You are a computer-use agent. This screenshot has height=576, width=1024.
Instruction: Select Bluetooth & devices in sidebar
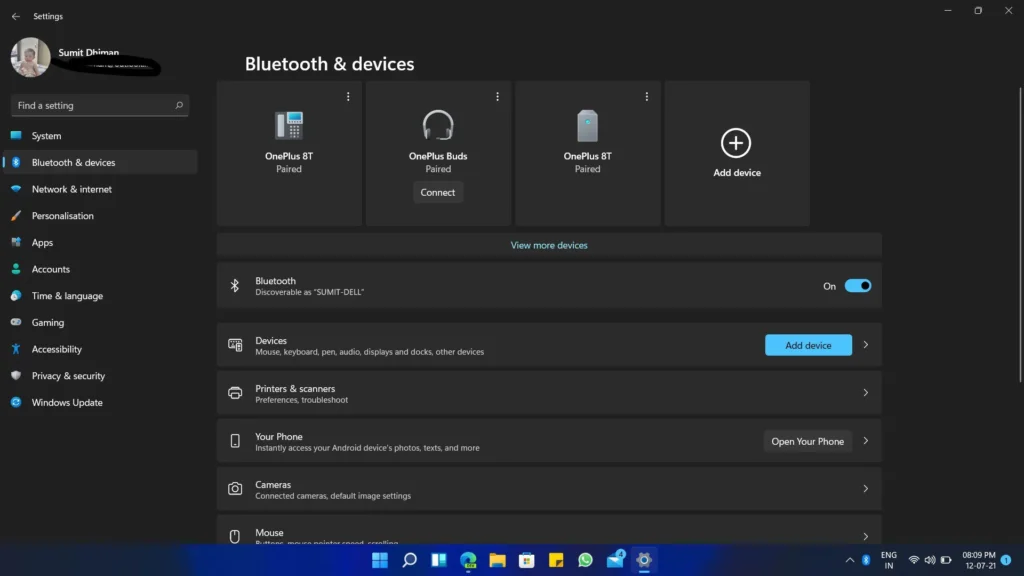tap(100, 162)
